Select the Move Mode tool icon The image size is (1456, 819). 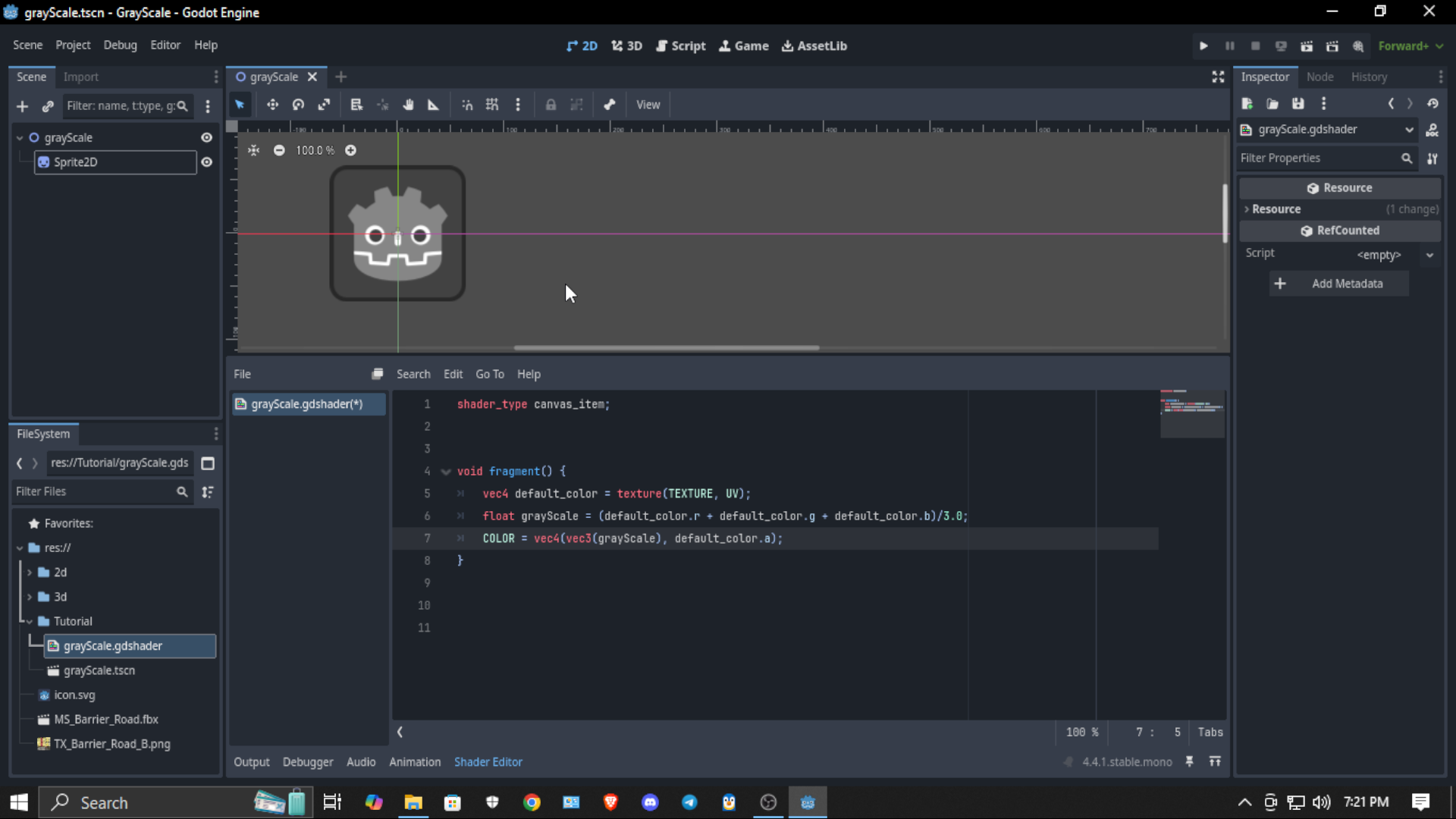point(272,105)
